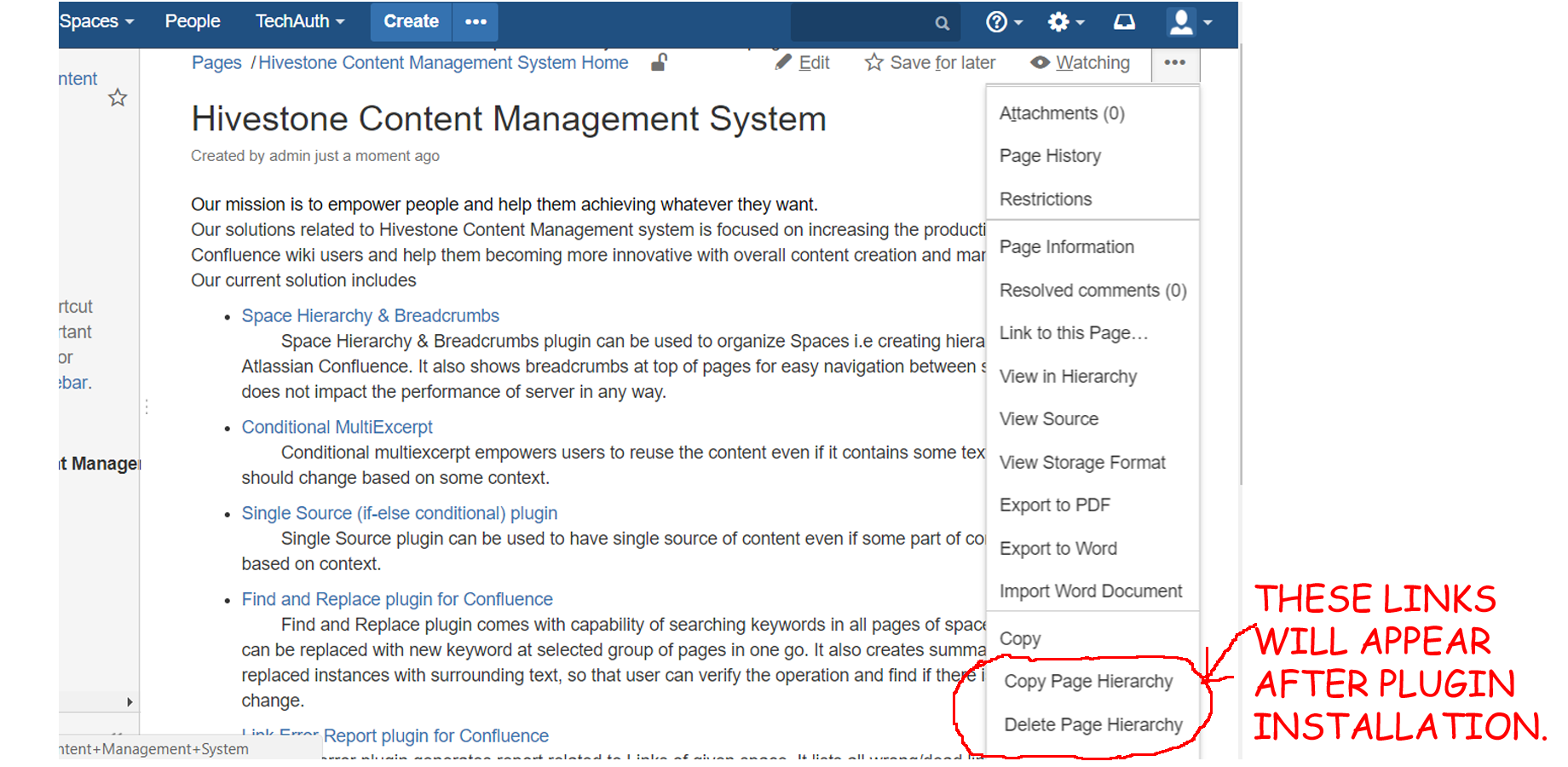
Task: Click the 'Created by admin just a moment ago' text
Action: [x=315, y=156]
